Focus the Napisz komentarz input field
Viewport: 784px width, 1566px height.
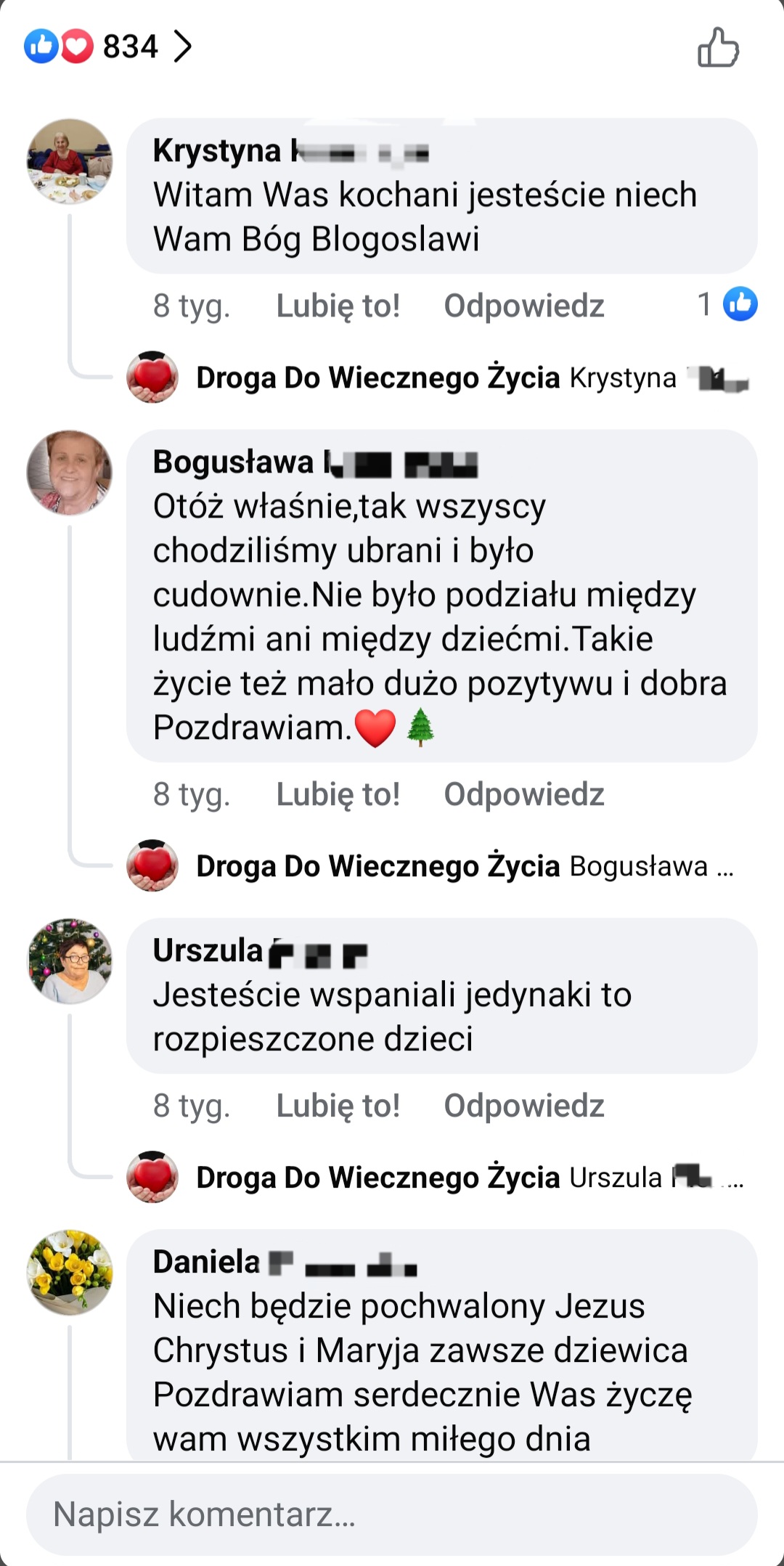tap(392, 1514)
